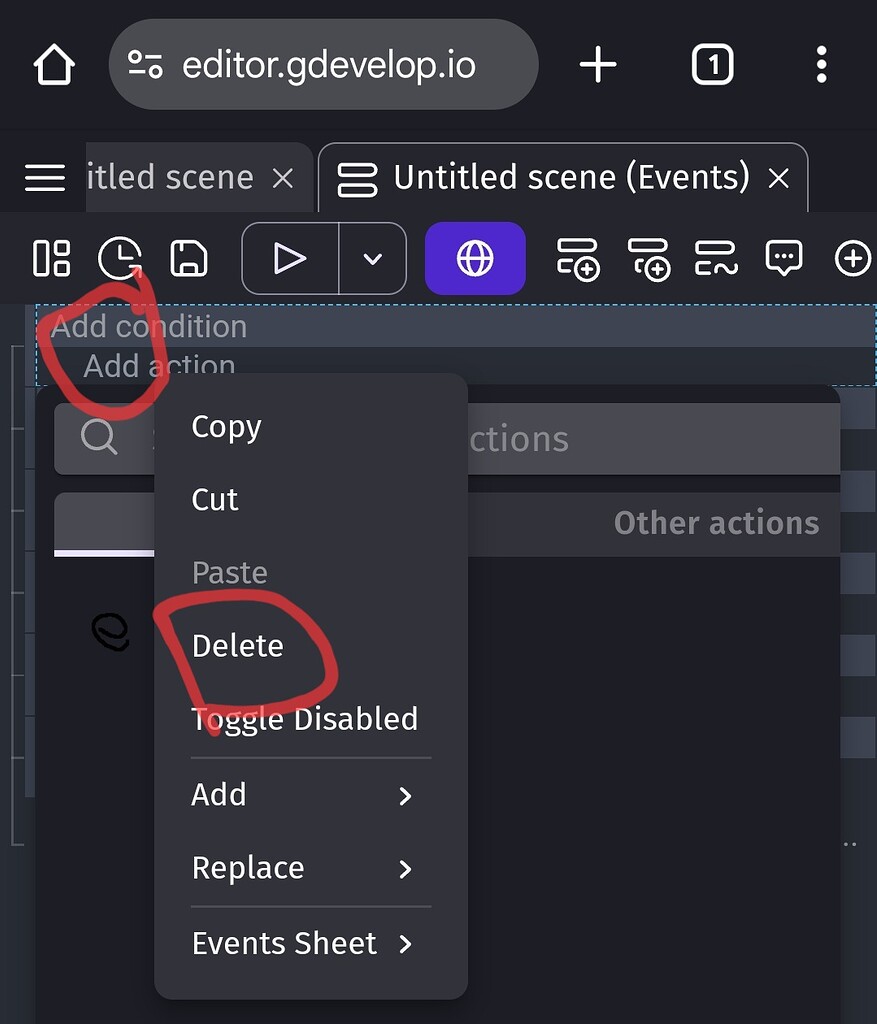877x1024 pixels.
Task: Click the layout panels icon in the toolbar
Action: (x=51, y=258)
